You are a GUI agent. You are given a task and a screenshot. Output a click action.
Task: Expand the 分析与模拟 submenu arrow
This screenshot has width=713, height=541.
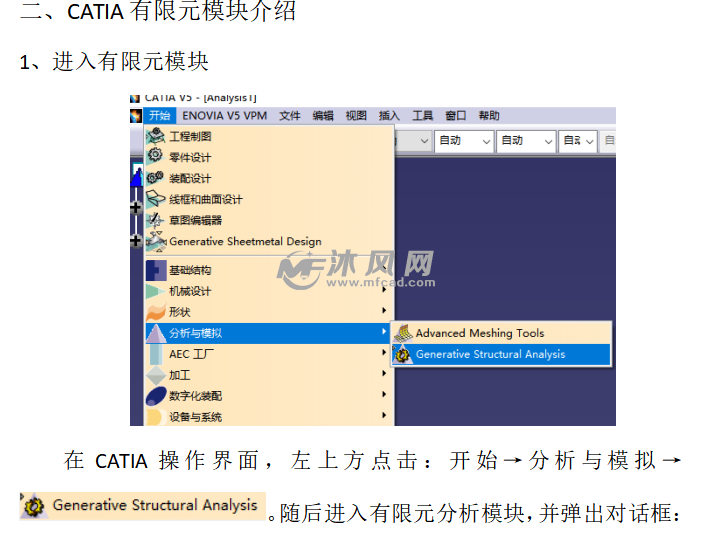[x=384, y=331]
